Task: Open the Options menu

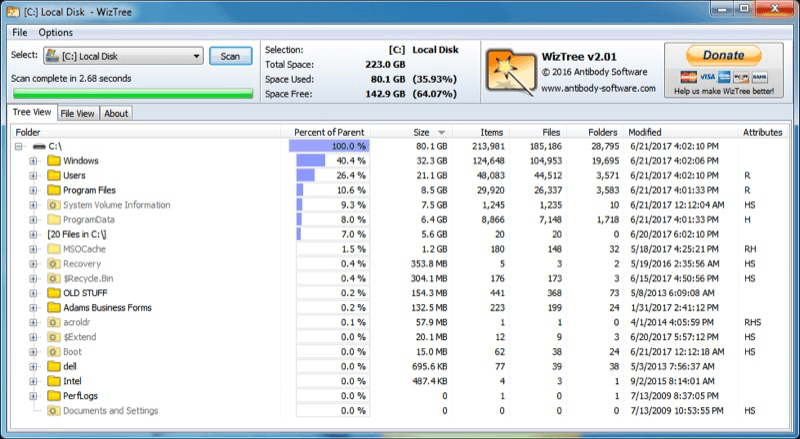Action: click(56, 32)
